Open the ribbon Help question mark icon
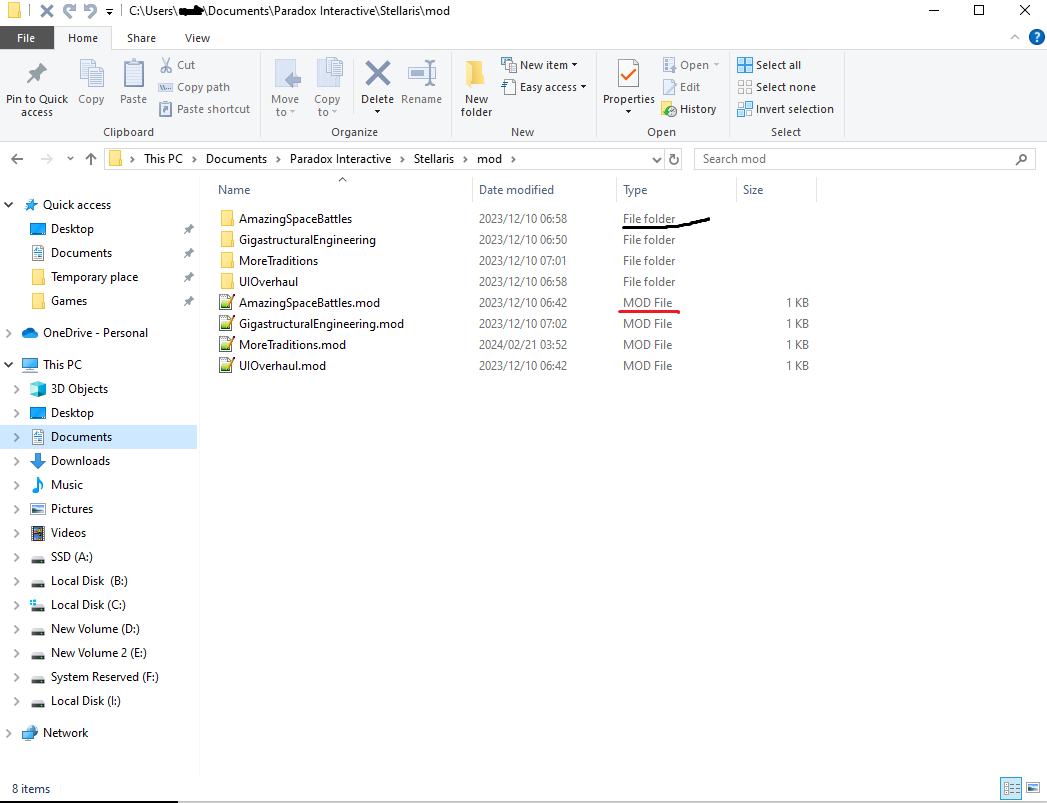The image size is (1047, 803). click(x=1036, y=37)
